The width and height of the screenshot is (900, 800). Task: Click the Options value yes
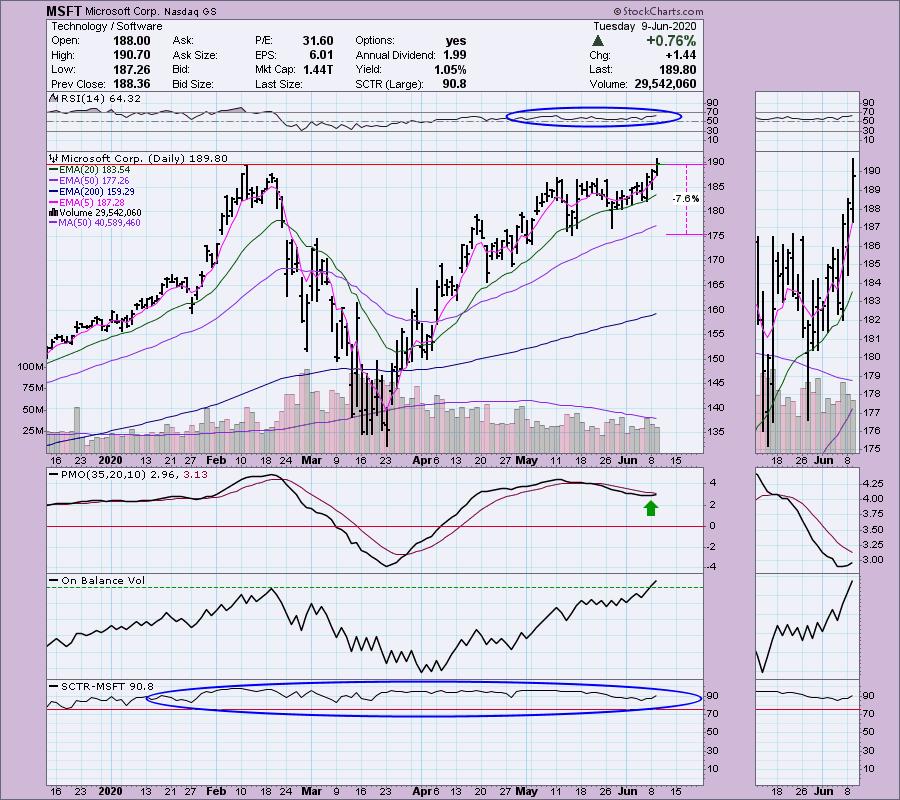click(456, 41)
